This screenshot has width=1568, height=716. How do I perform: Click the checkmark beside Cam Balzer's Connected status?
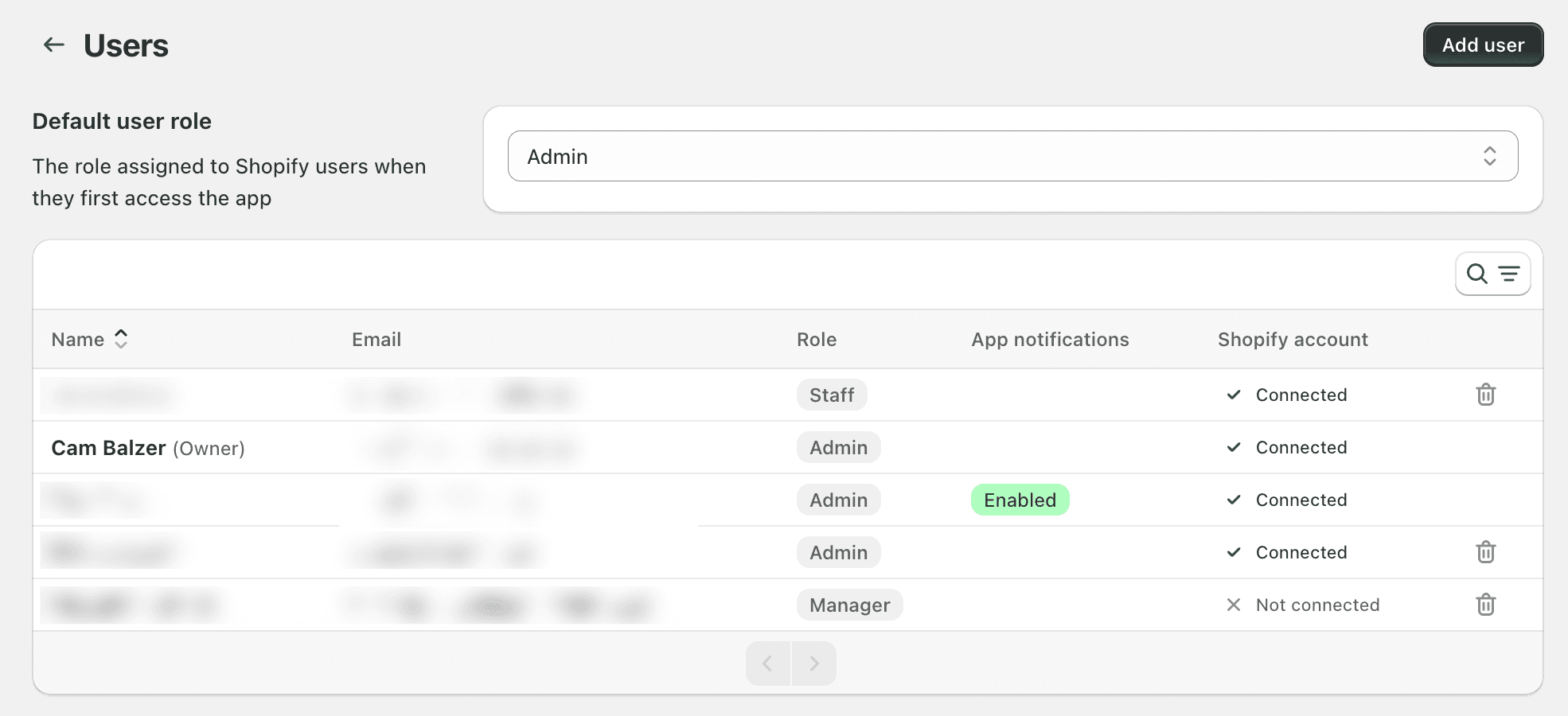click(1234, 447)
